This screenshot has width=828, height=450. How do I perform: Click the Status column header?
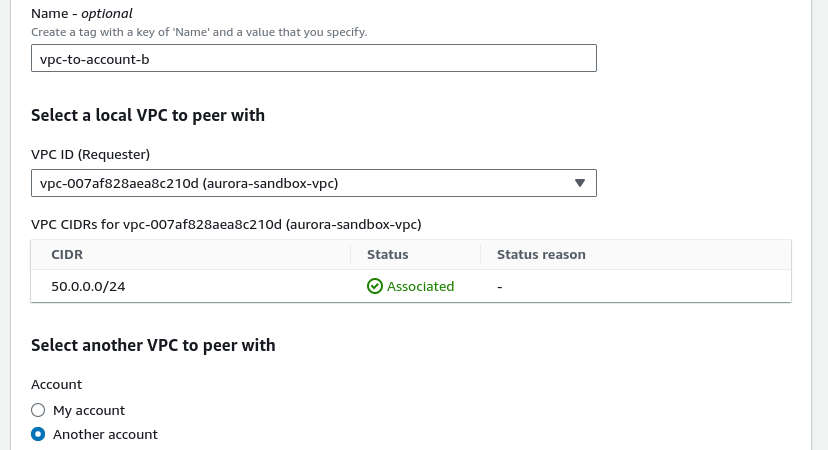[388, 255]
